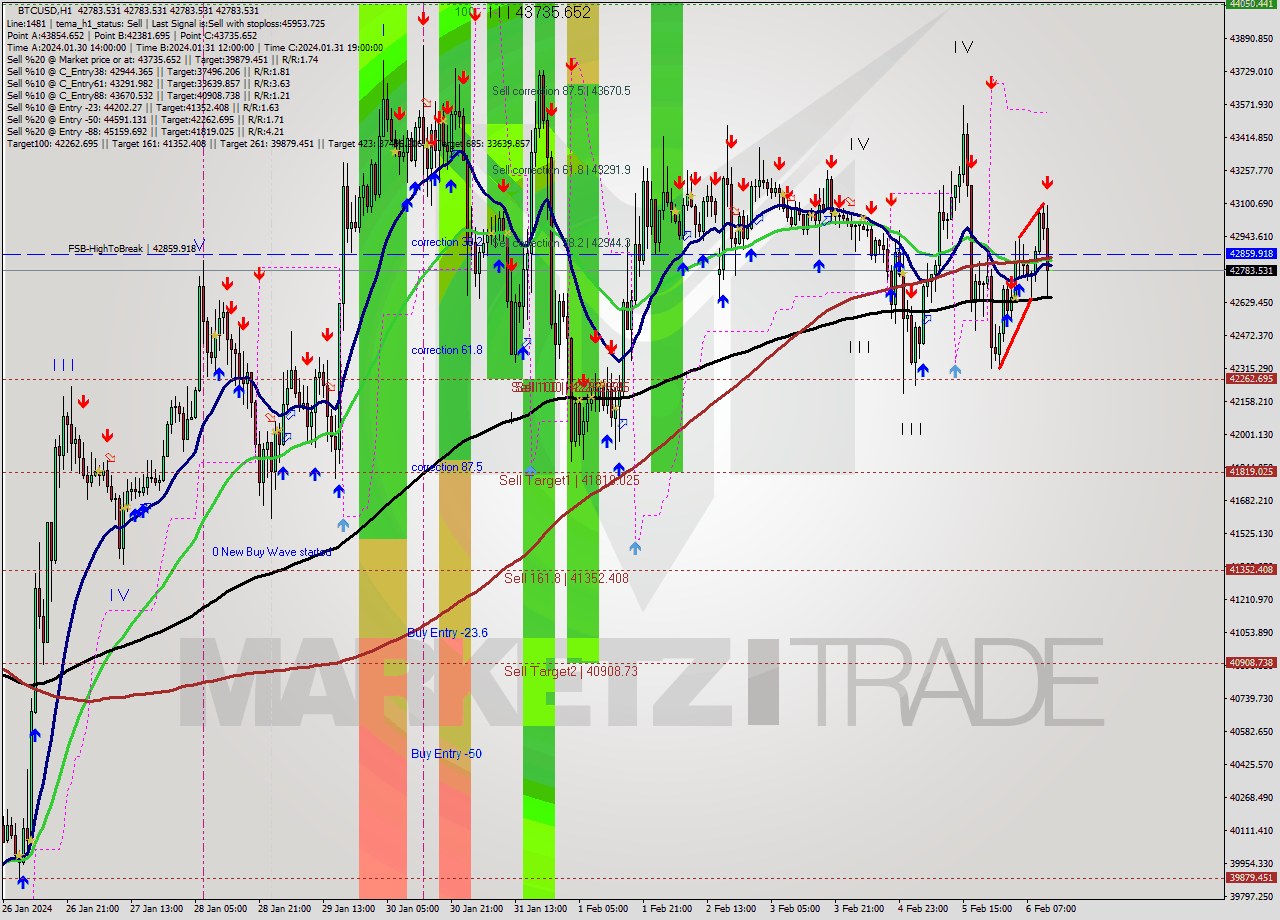Click the red 39879.451 price tag
This screenshot has width=1280, height=920.
1251,878
